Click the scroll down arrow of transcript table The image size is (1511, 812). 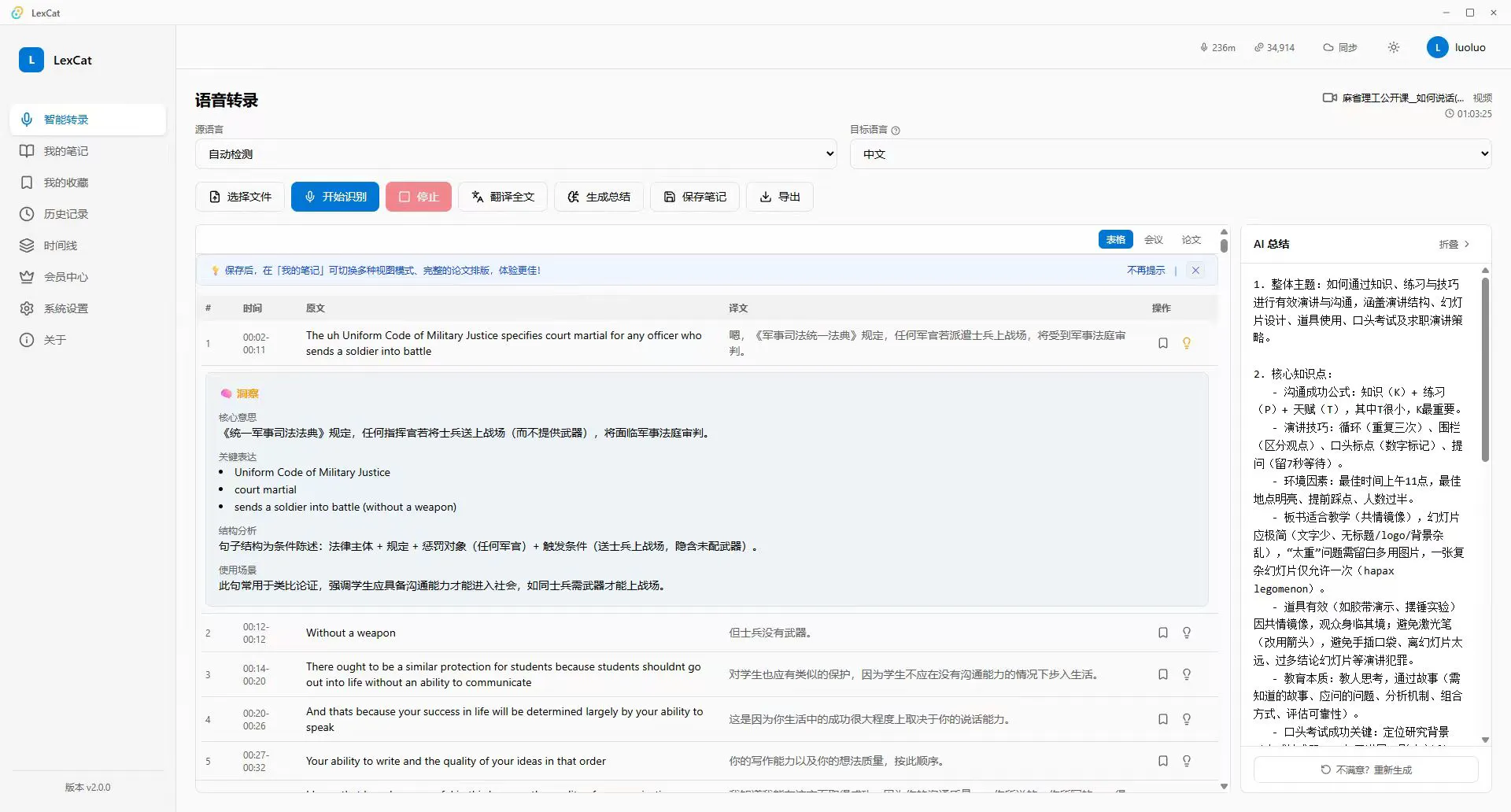pos(1224,786)
